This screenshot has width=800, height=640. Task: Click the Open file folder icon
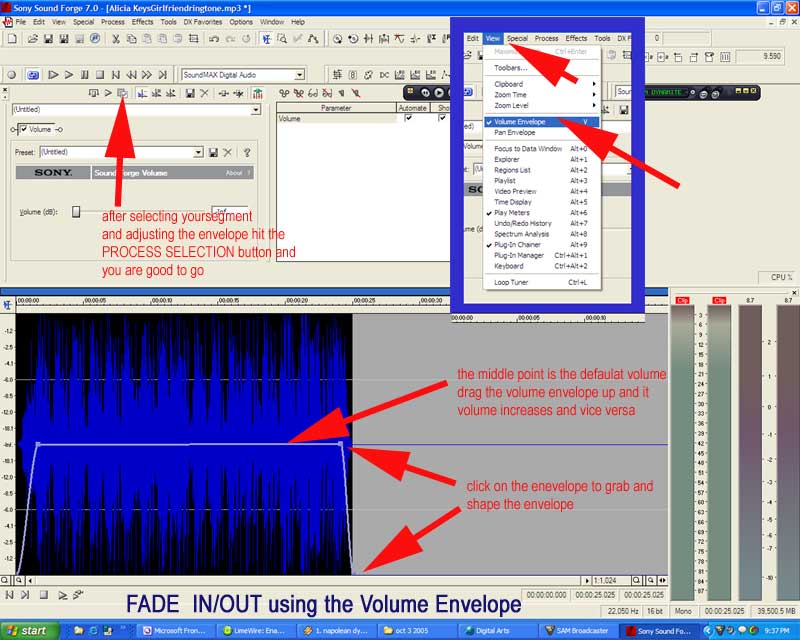point(32,39)
